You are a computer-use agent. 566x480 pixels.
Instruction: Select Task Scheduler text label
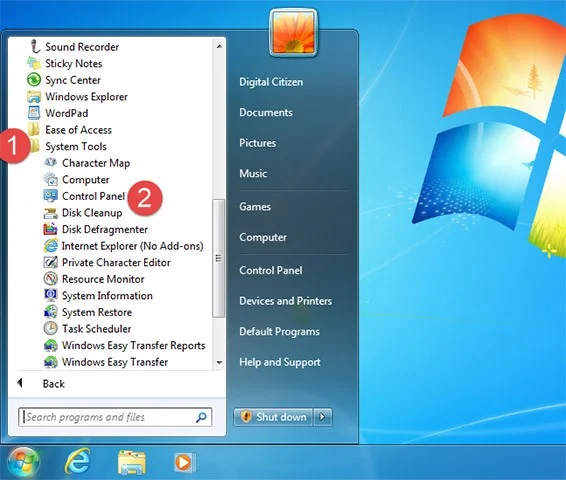[96, 329]
